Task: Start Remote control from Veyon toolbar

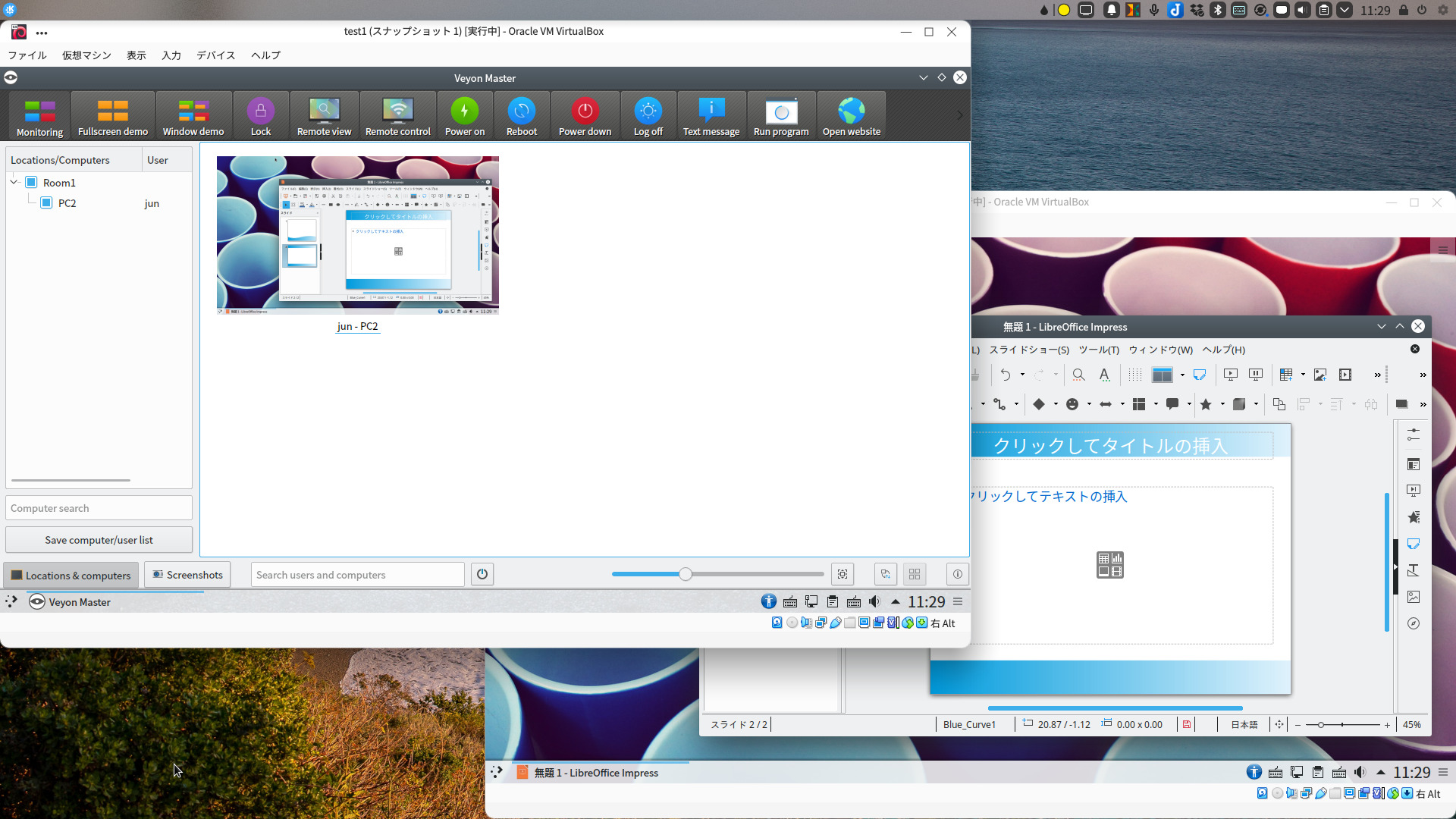Action: click(x=398, y=116)
